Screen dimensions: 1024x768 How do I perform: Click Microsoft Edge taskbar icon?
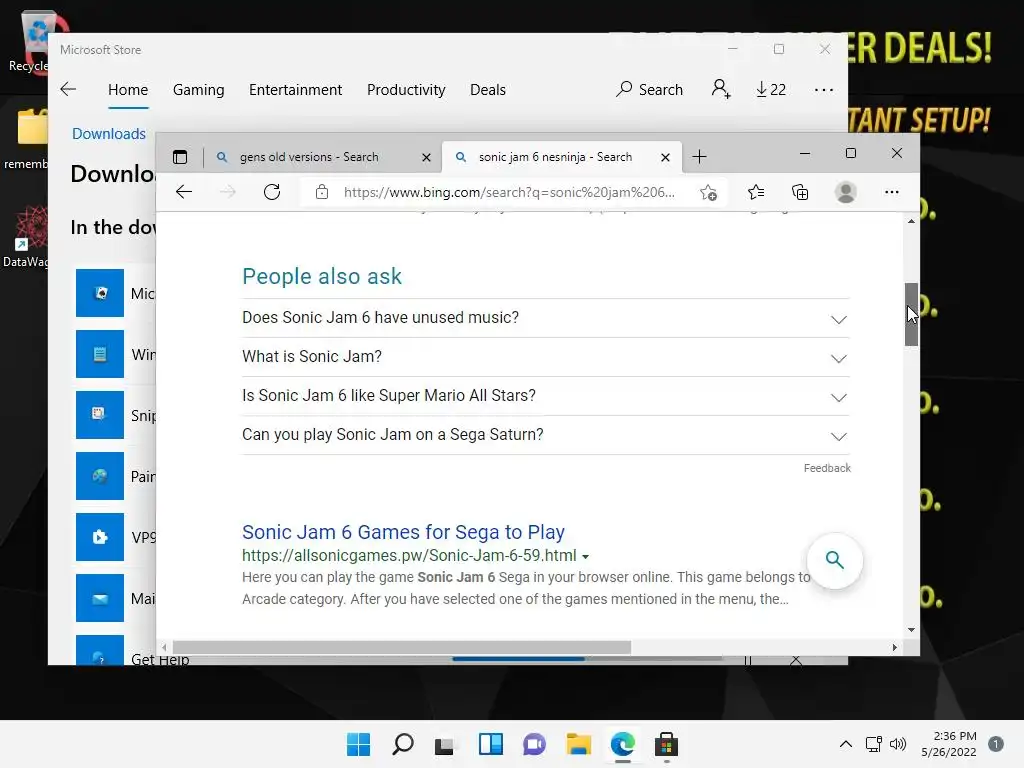[622, 744]
